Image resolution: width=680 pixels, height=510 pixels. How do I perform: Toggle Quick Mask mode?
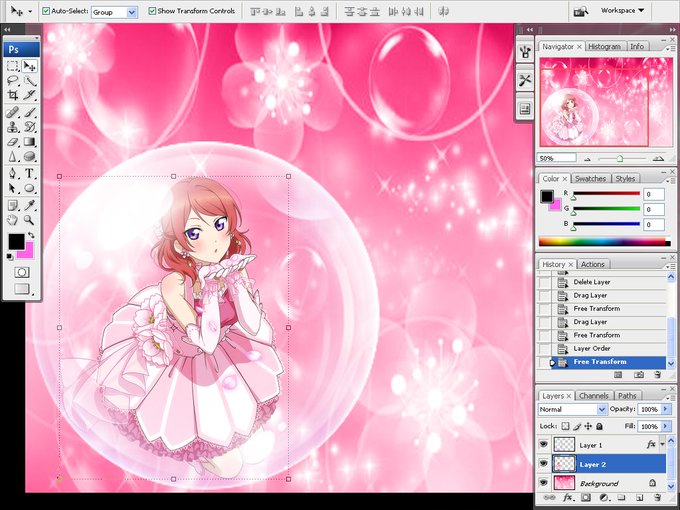point(22,272)
